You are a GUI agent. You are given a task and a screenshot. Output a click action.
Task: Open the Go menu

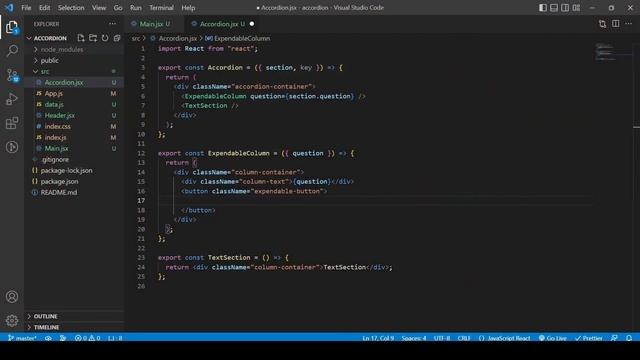click(x=118, y=8)
